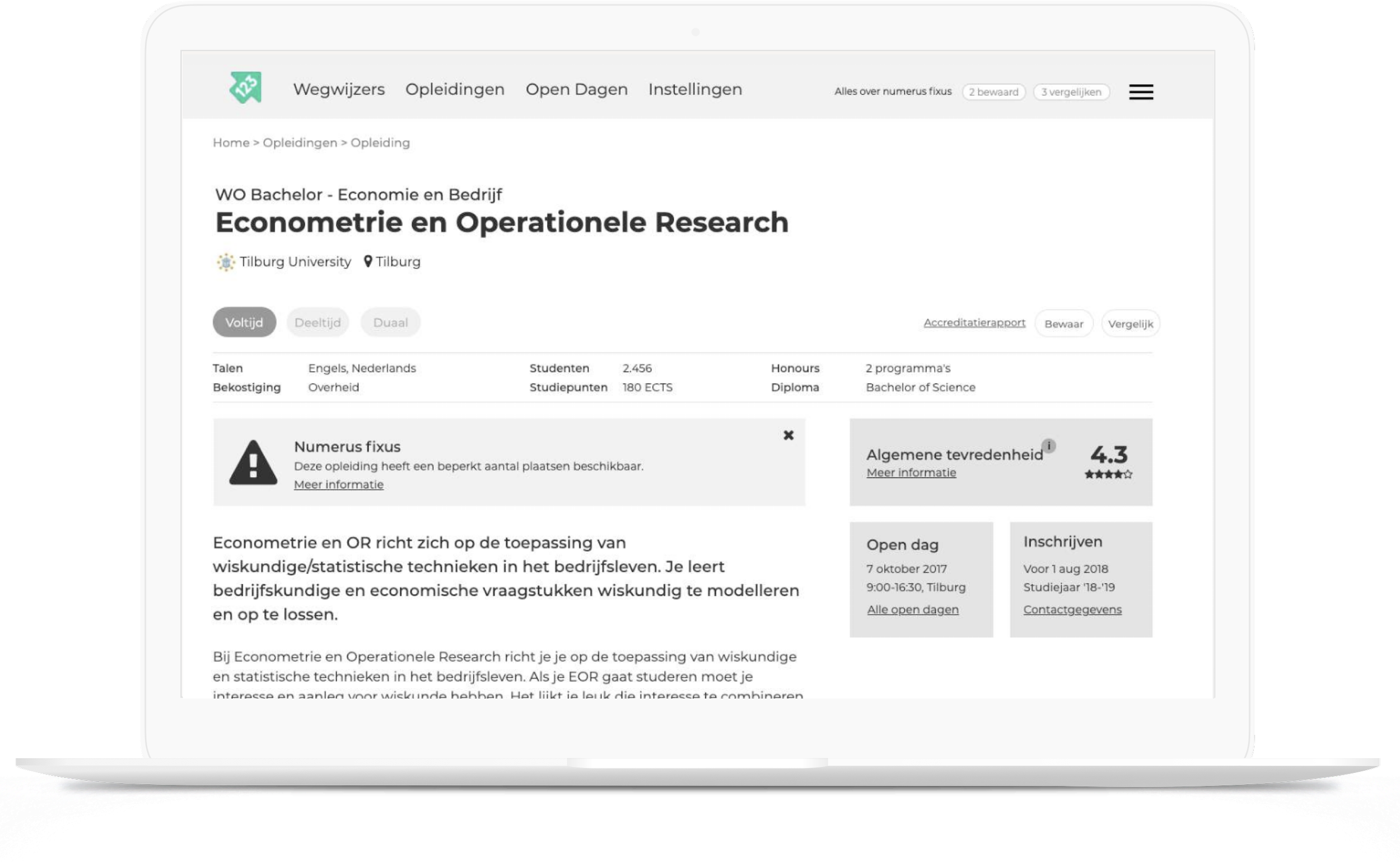The height and width of the screenshot is (862, 1400).
Task: Open the hamburger menu icon
Action: (x=1141, y=92)
